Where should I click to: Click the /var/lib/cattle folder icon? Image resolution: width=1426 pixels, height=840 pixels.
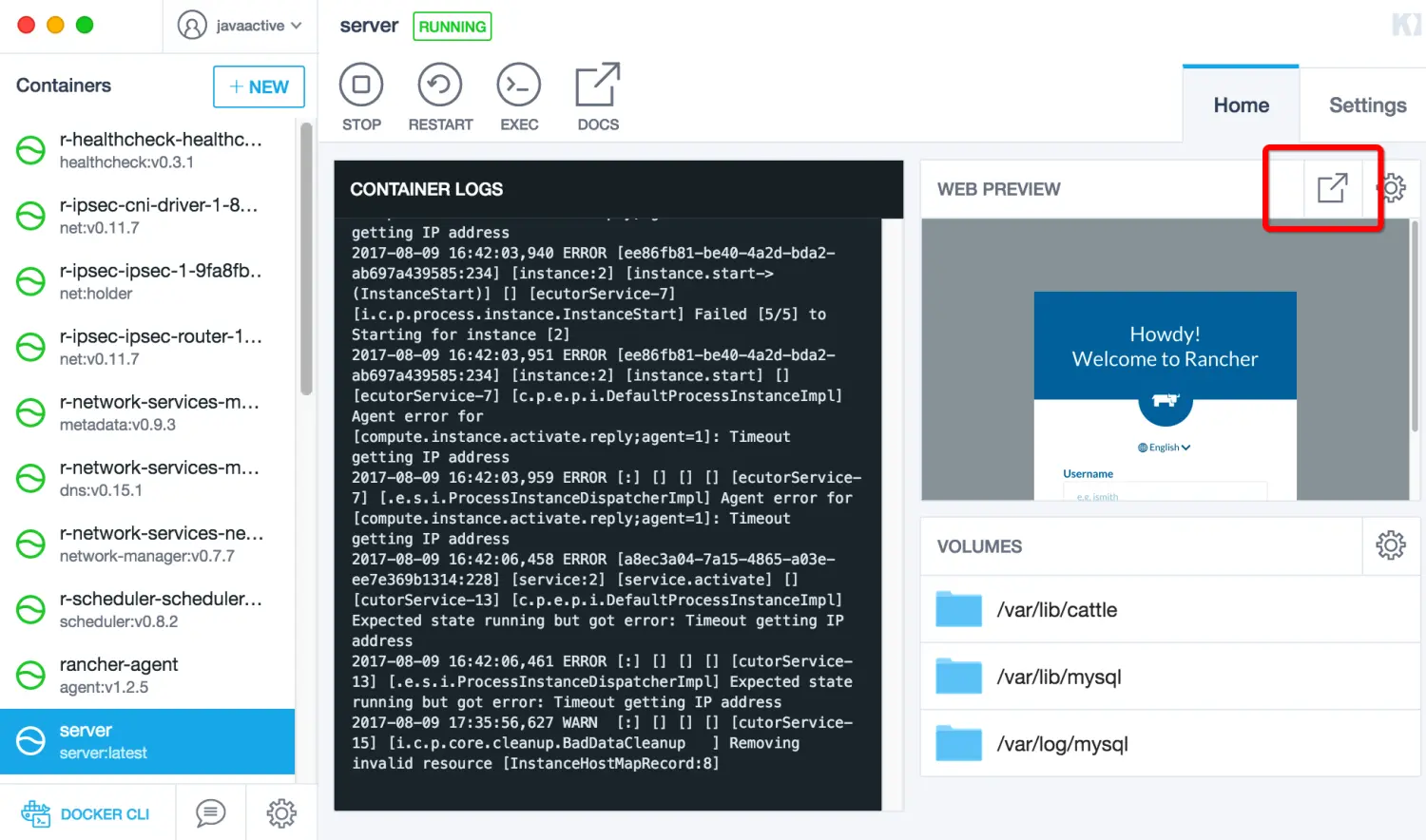pos(958,609)
